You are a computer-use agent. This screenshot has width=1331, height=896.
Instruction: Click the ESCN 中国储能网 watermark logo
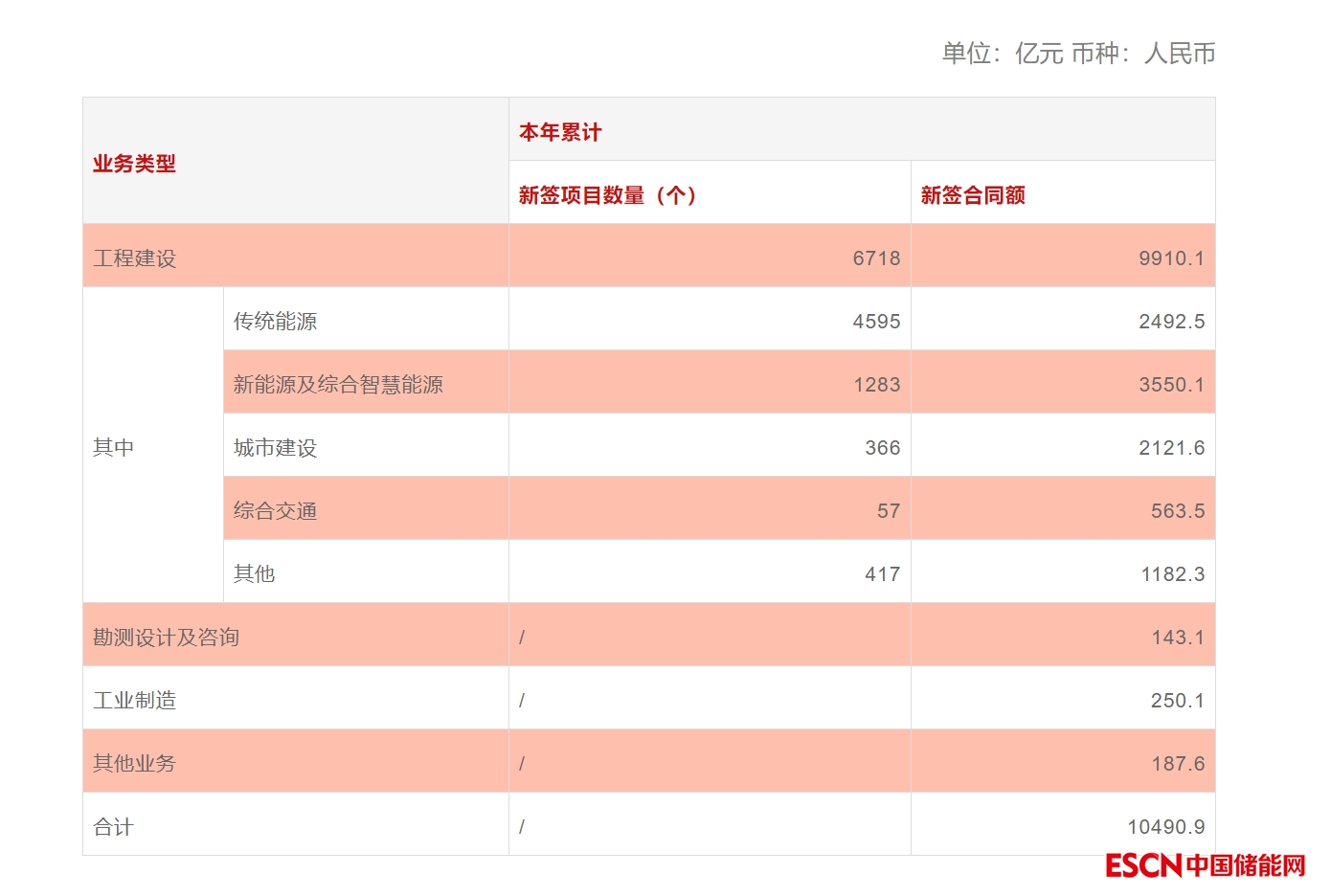point(1205,865)
